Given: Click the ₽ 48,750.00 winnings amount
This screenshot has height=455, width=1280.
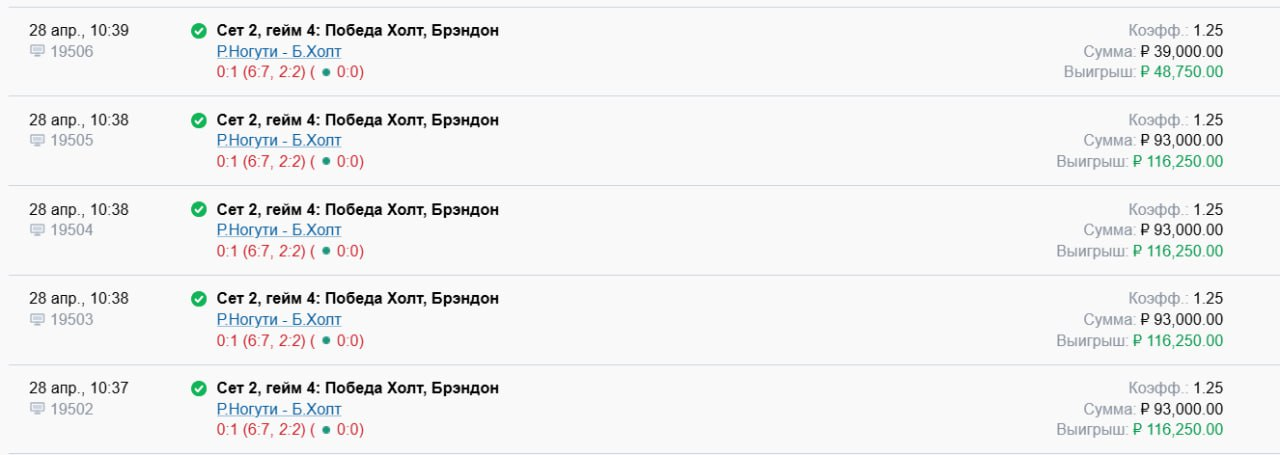Looking at the screenshot, I should pyautogui.click(x=1177, y=72).
